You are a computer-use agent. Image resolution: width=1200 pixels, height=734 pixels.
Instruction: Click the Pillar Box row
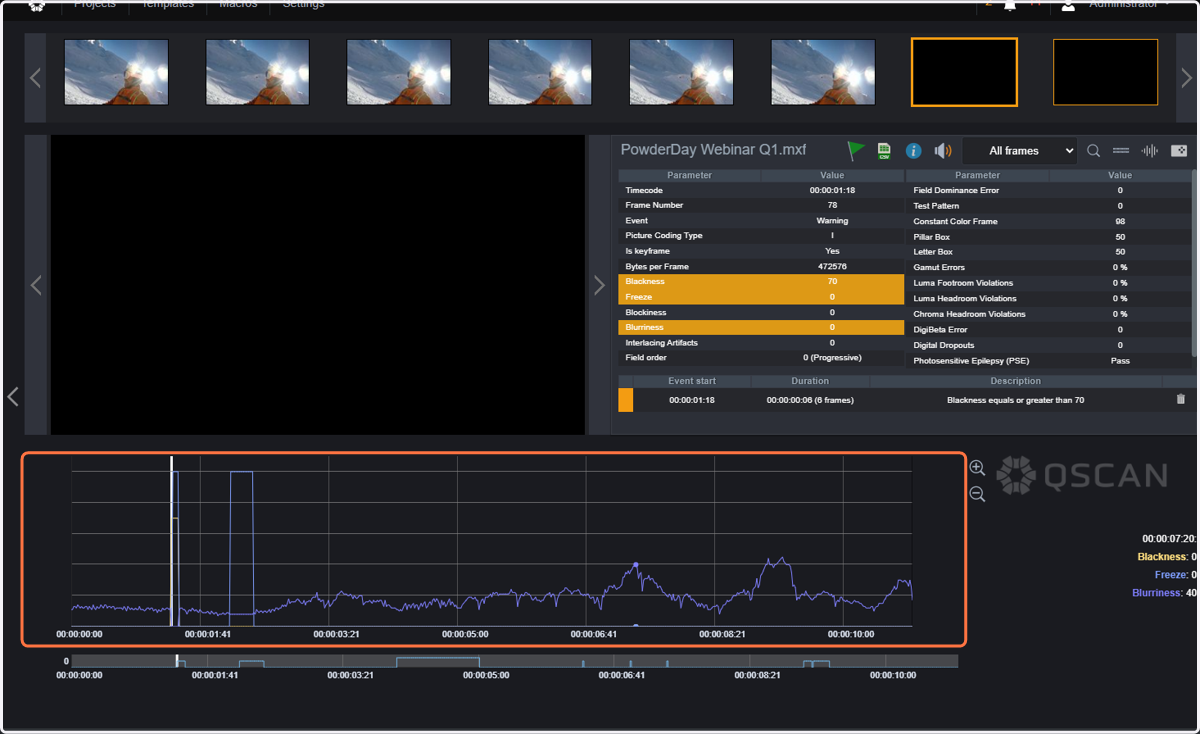point(1049,237)
